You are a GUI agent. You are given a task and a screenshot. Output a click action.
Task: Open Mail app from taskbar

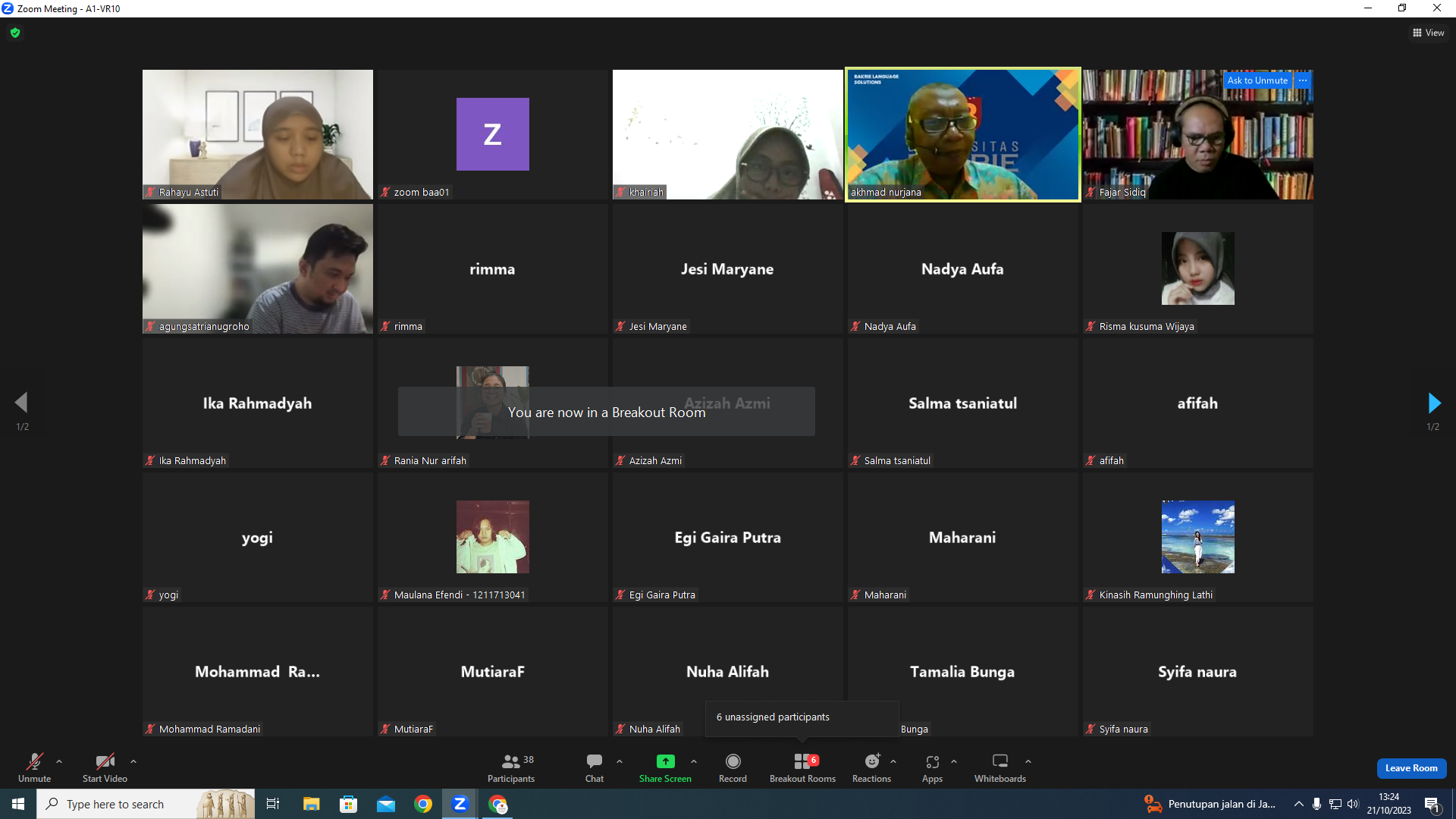coord(386,804)
